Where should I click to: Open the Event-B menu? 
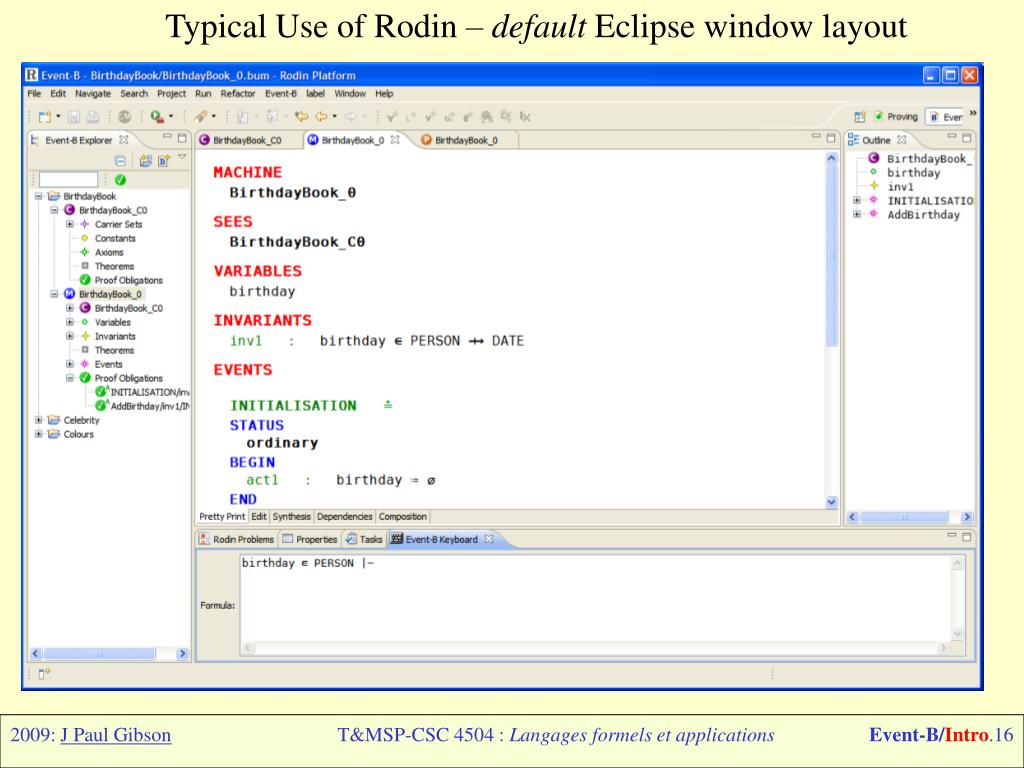pyautogui.click(x=281, y=93)
